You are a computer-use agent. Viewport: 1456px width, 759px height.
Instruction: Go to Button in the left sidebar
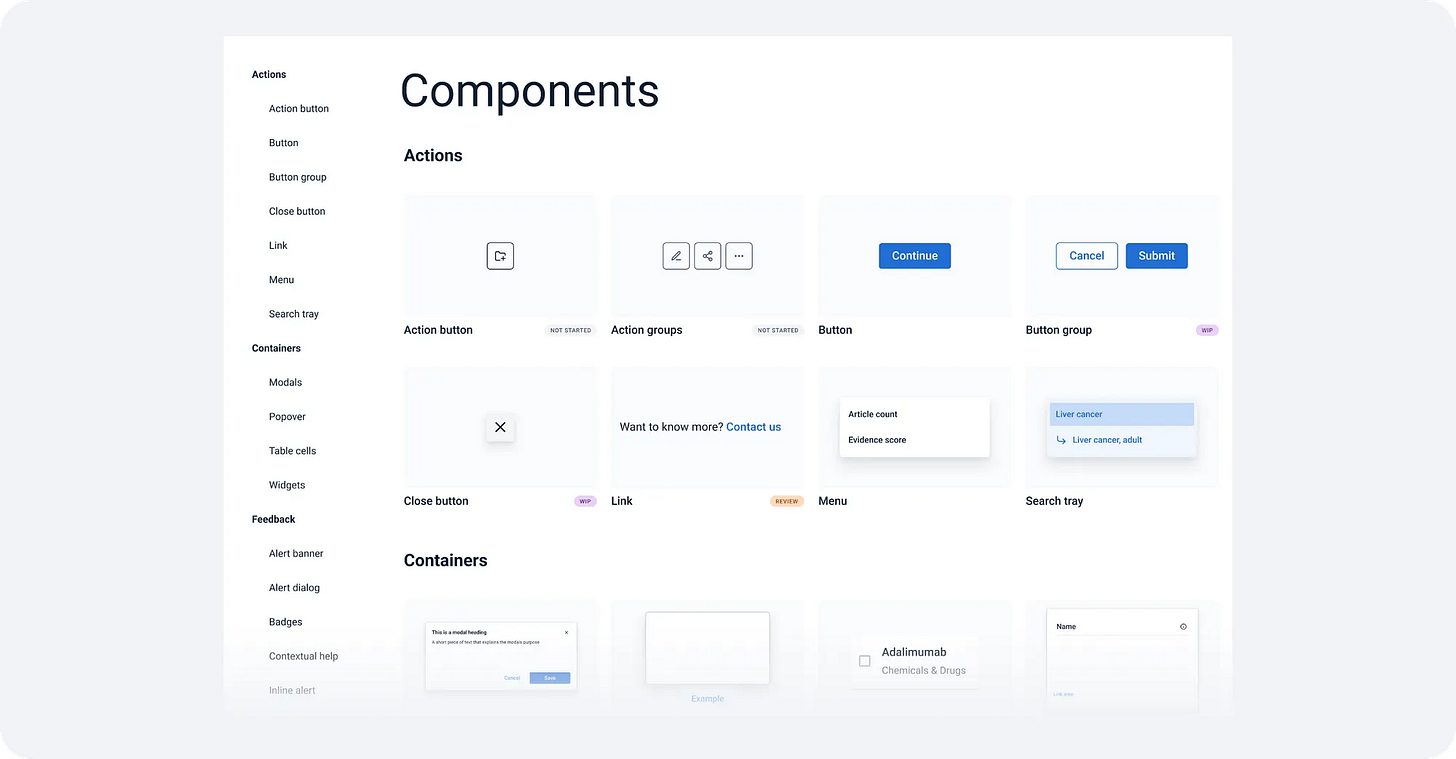tap(284, 143)
